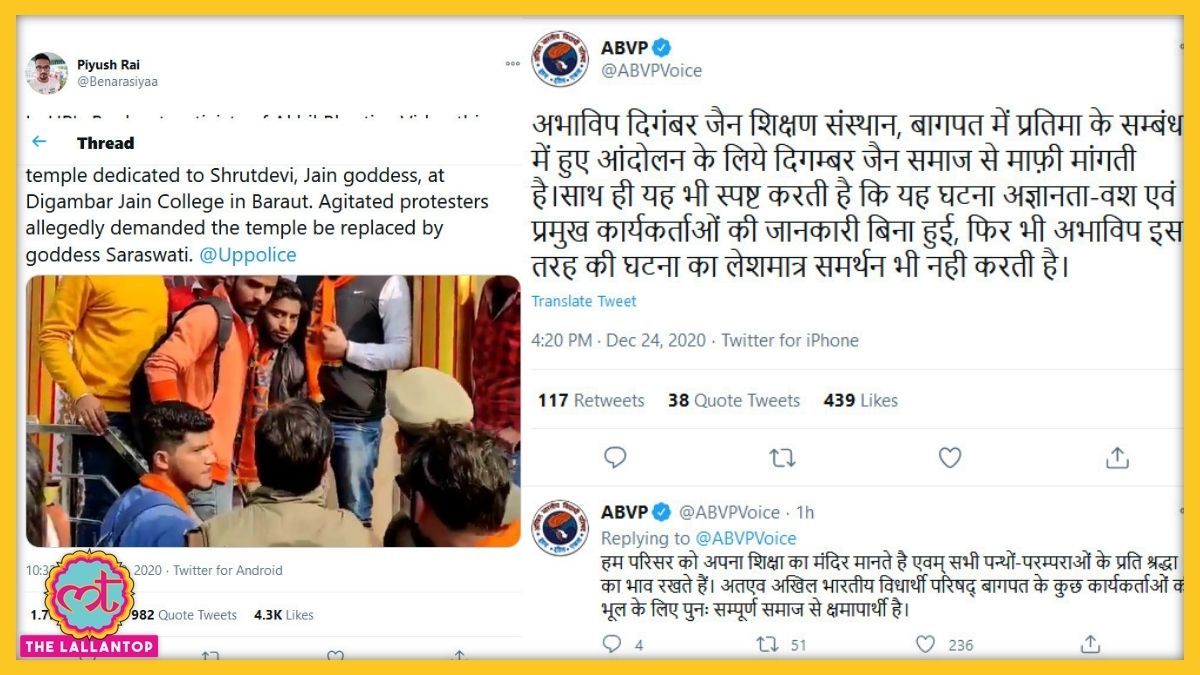Reply to the second ABVP tweet with 4 replies
1200x675 pixels.
[x=612, y=644]
